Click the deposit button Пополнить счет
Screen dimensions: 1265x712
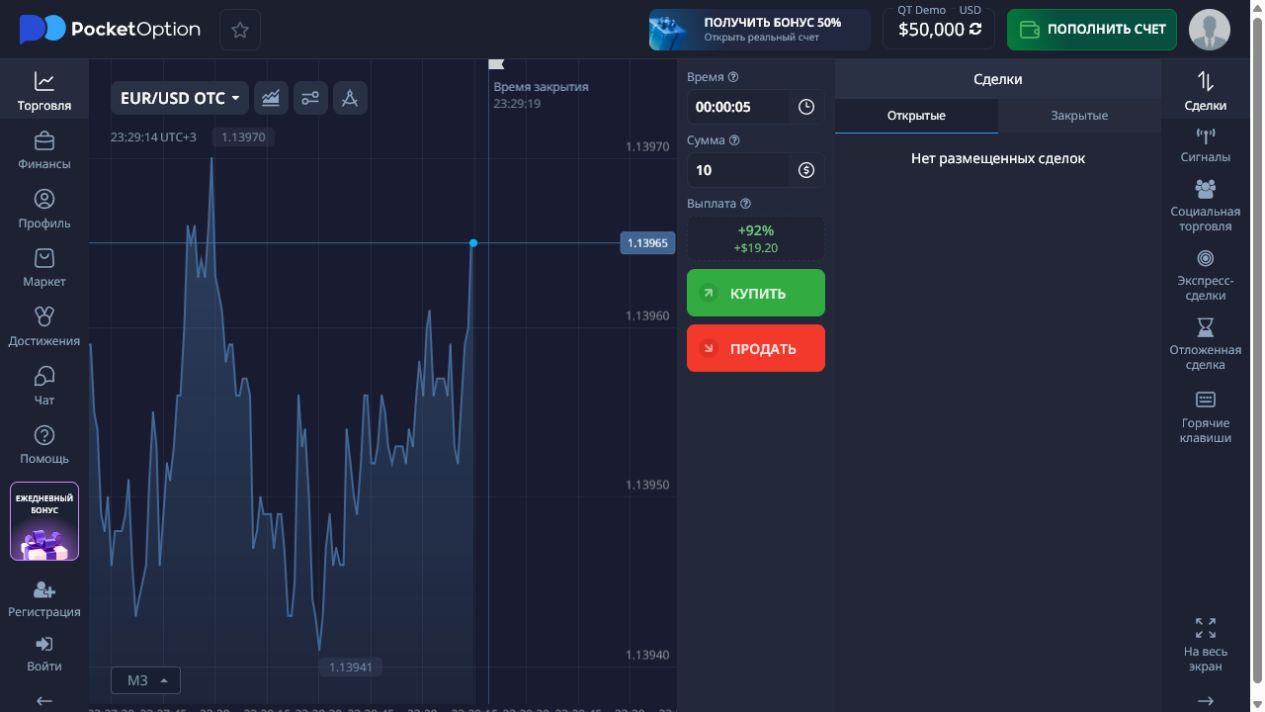coord(1092,29)
